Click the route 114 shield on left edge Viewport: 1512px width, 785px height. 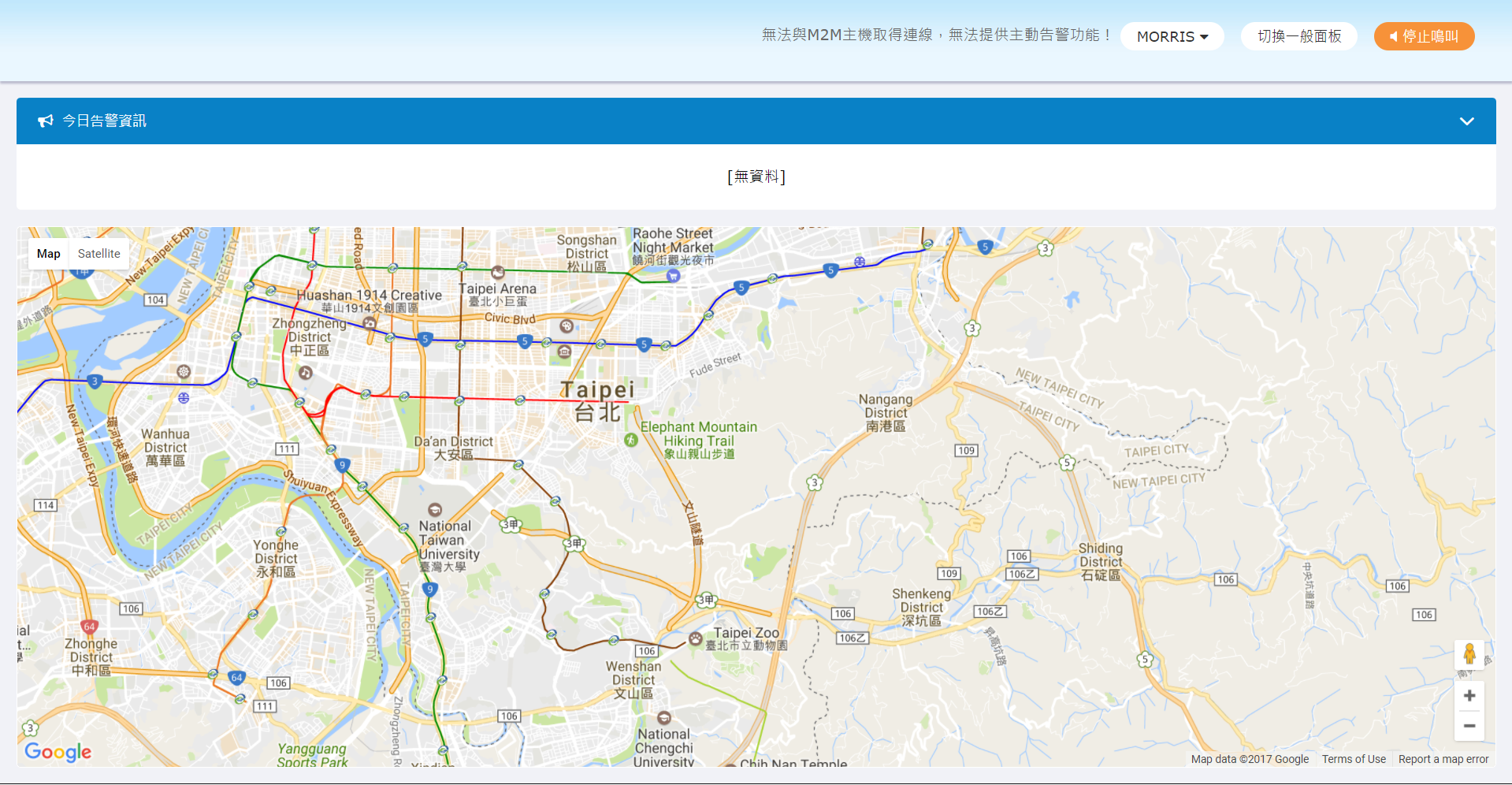click(45, 505)
